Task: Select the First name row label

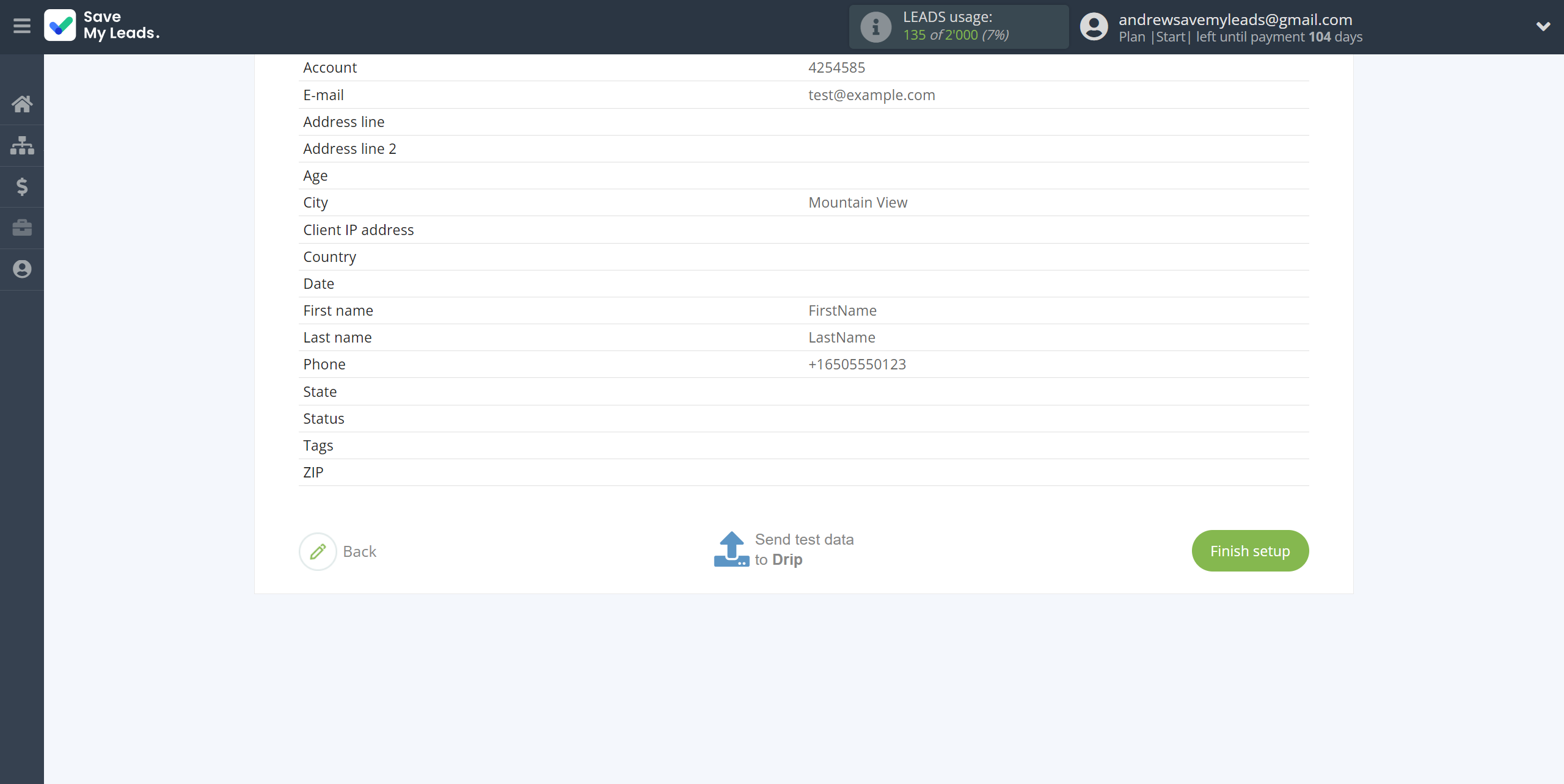Action: (x=338, y=310)
